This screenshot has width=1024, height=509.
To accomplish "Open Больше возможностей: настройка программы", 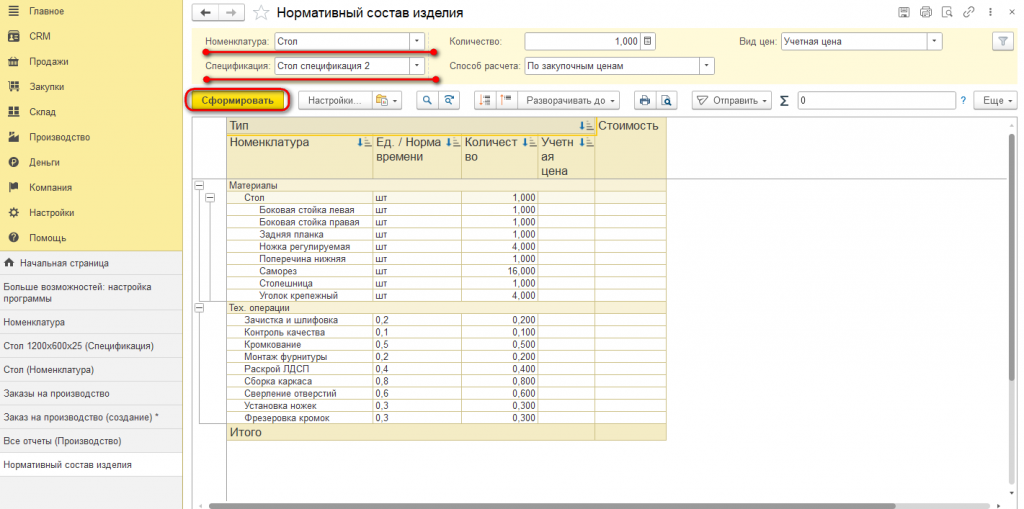I will (91, 293).
